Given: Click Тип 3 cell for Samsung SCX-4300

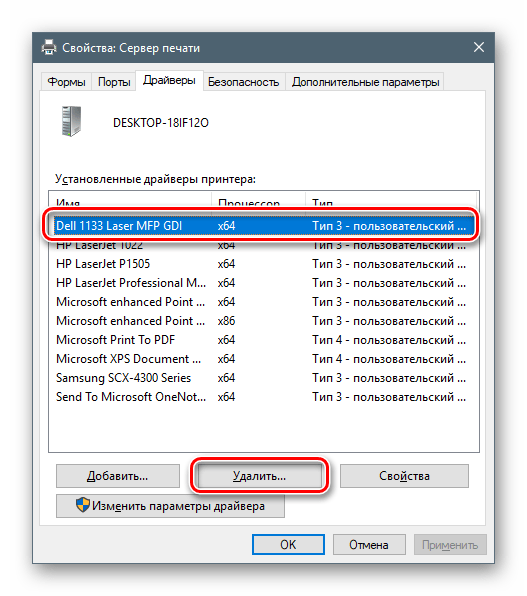Looking at the screenshot, I should tap(389, 378).
